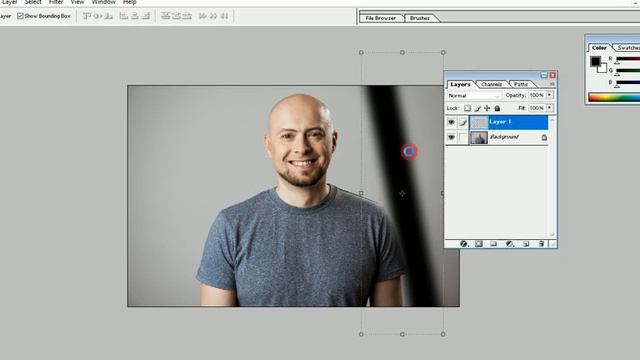
Task: Create a new layer set
Action: click(x=493, y=244)
